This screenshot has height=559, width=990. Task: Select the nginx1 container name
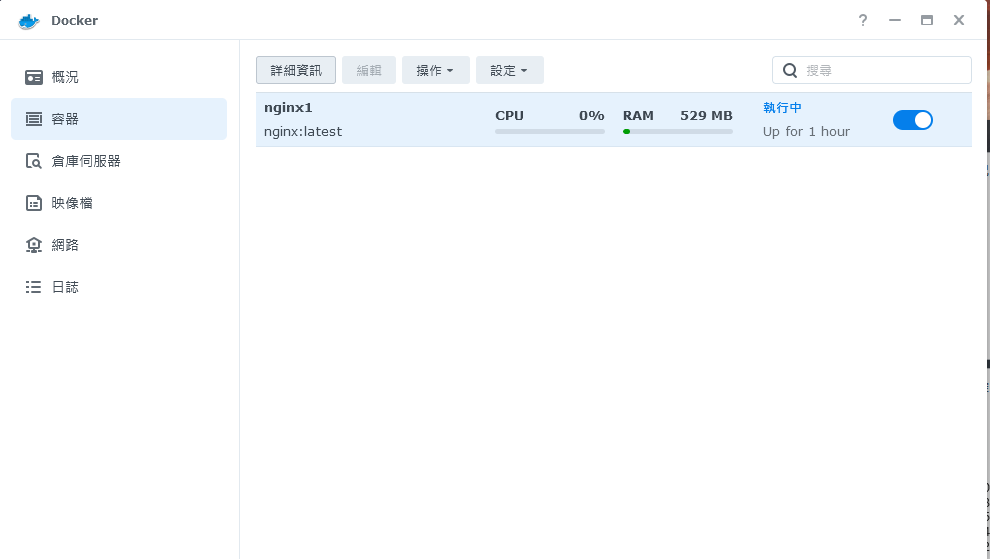tap(288, 107)
